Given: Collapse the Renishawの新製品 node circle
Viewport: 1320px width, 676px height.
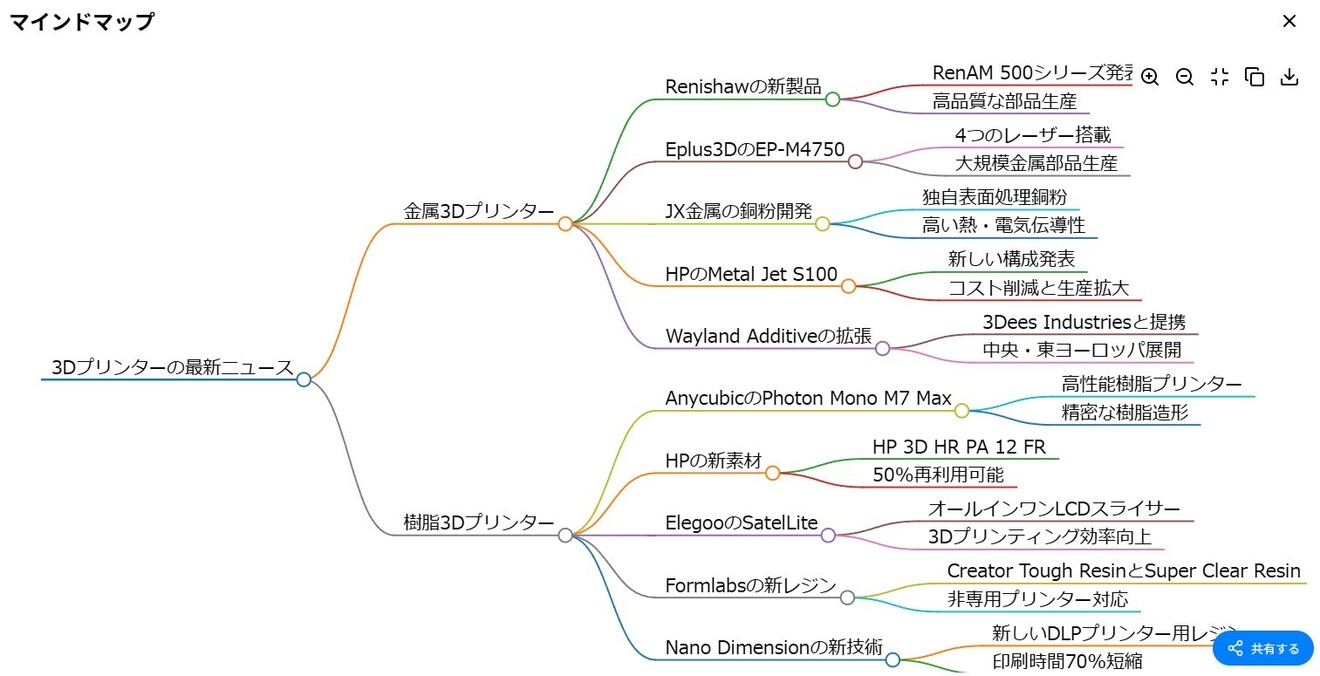Looking at the screenshot, I should tap(832, 99).
